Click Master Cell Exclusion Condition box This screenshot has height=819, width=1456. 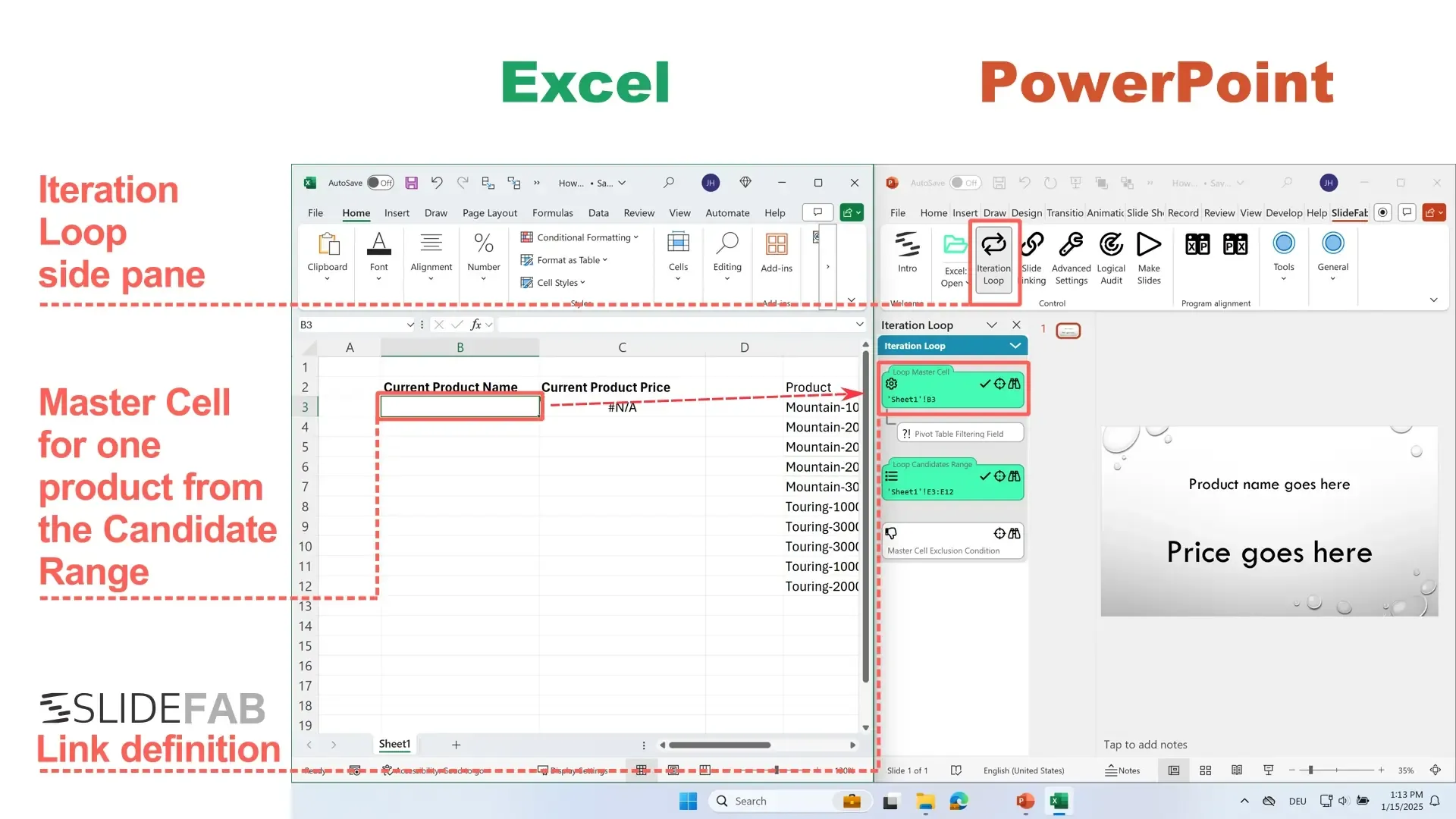point(953,541)
